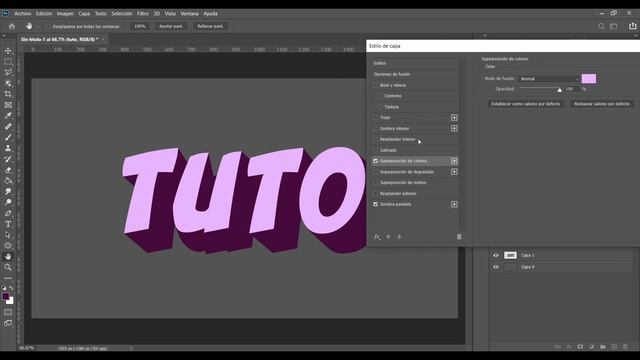This screenshot has width=640, height=360.
Task: Select the Rectangular Marquee tool
Action: click(x=8, y=62)
